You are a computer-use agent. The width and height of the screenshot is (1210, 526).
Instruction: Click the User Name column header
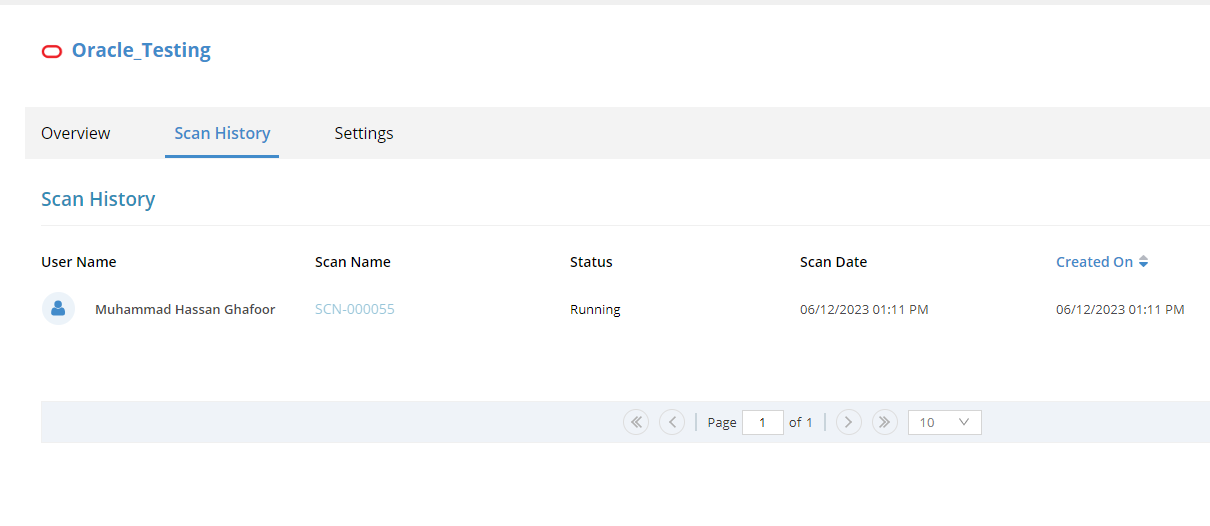79,262
